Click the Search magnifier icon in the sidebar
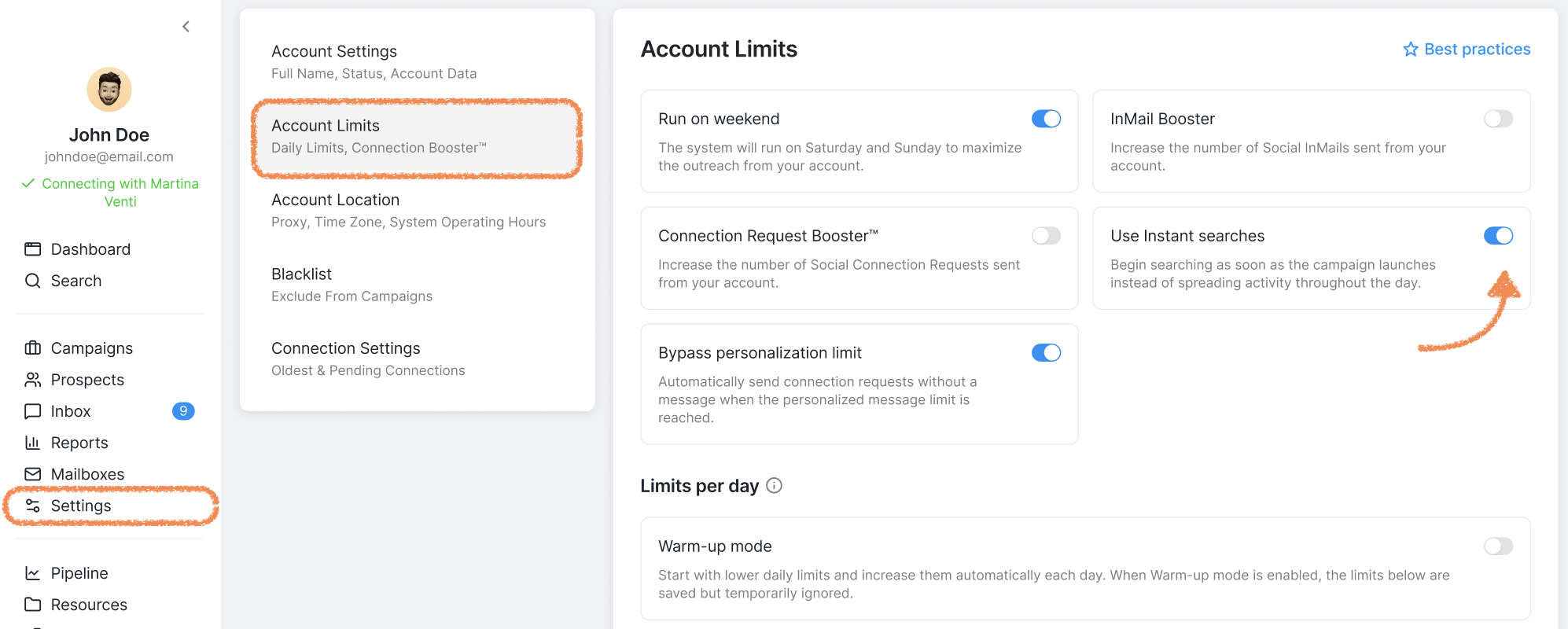 pyautogui.click(x=32, y=281)
